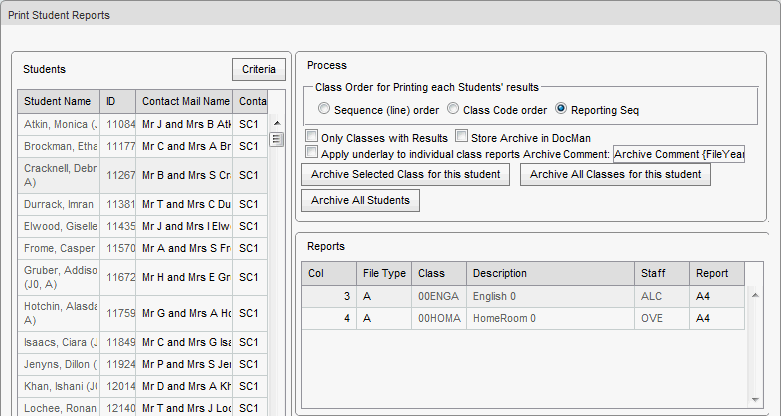
Task: Click students list scroll up arrow
Action: (x=277, y=123)
